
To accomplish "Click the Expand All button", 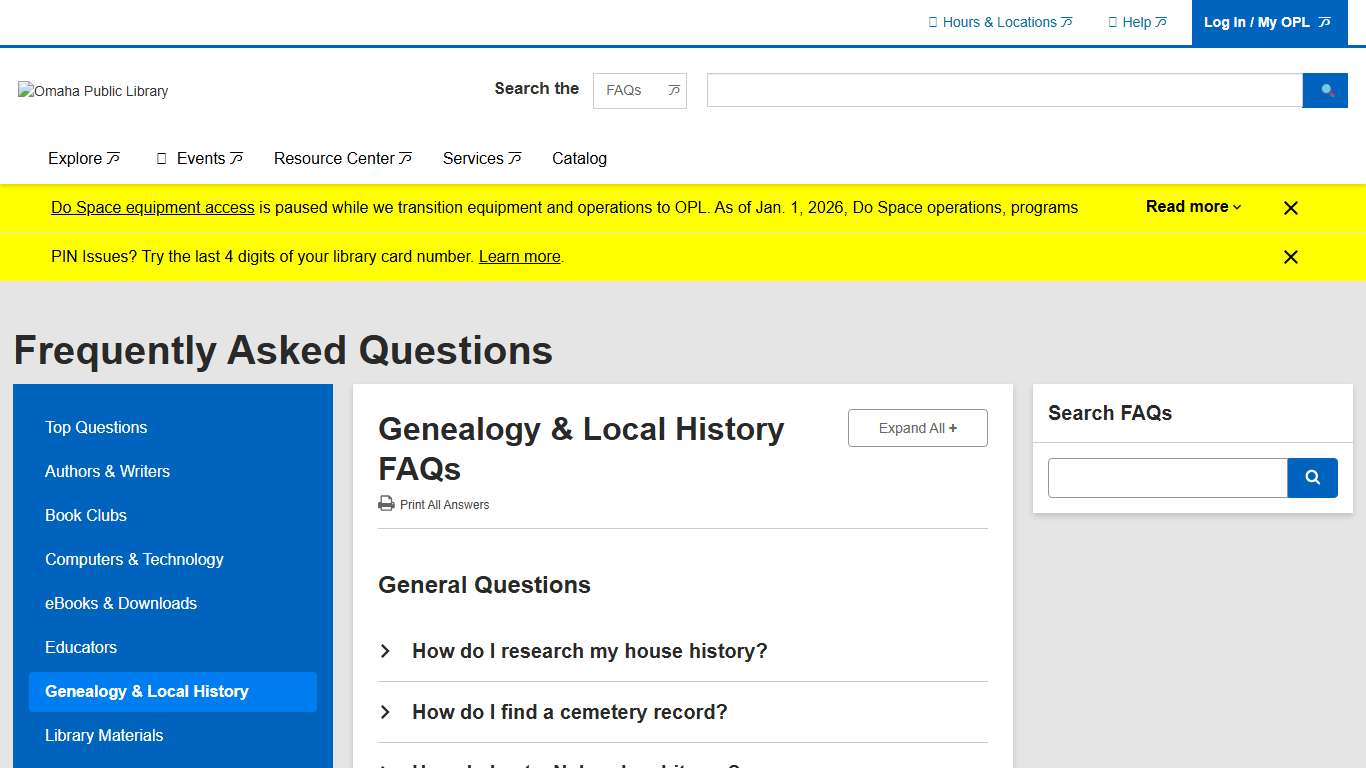I will click(917, 427).
